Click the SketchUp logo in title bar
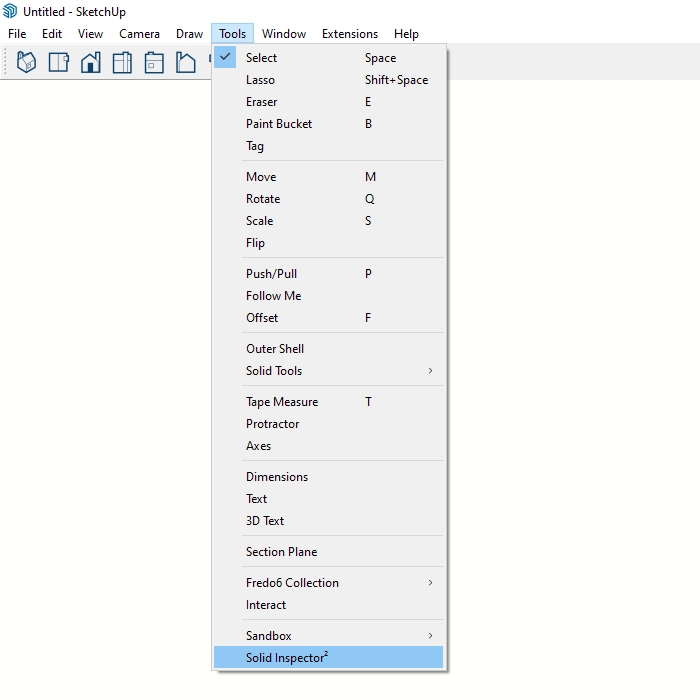This screenshot has width=700, height=700. tap(10, 11)
